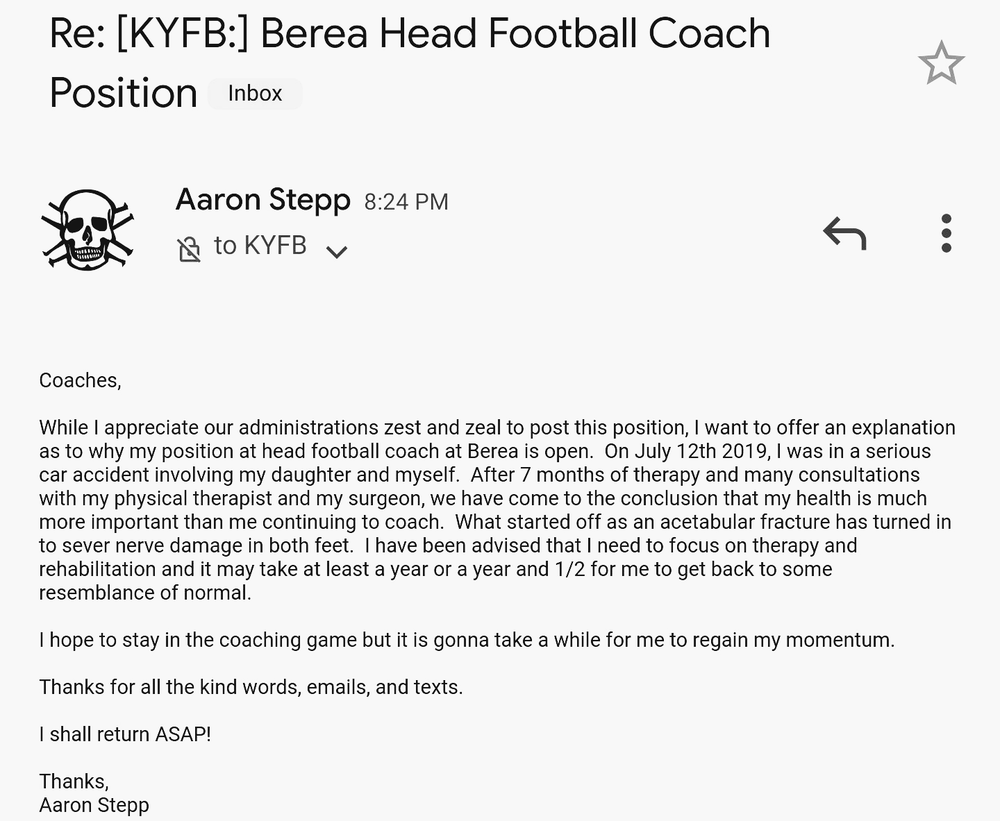Tap the closing 'Thanks,' line
Image resolution: width=1000 pixels, height=821 pixels.
coord(74,781)
